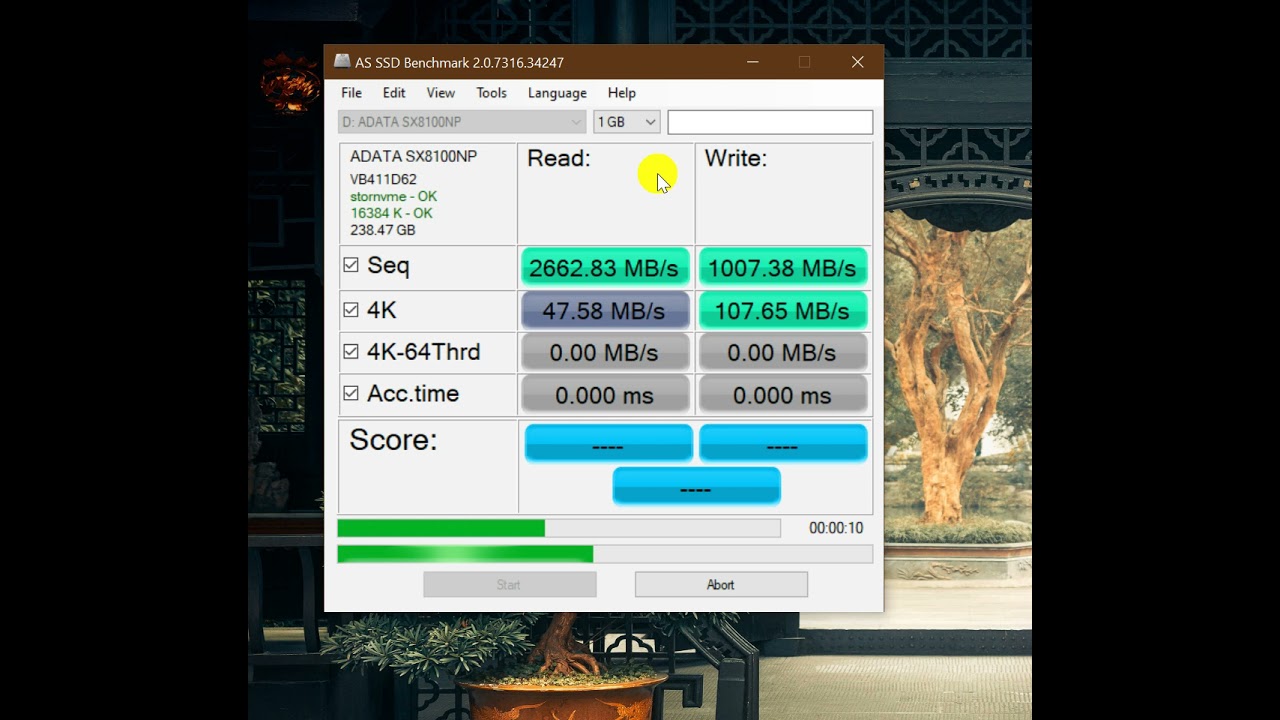
Task: Click the '238.47 GB' capacity text
Action: [x=382, y=230]
